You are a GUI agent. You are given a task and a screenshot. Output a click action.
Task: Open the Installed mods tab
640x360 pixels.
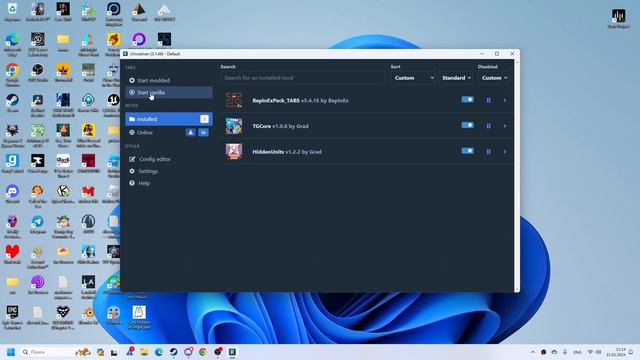point(169,119)
